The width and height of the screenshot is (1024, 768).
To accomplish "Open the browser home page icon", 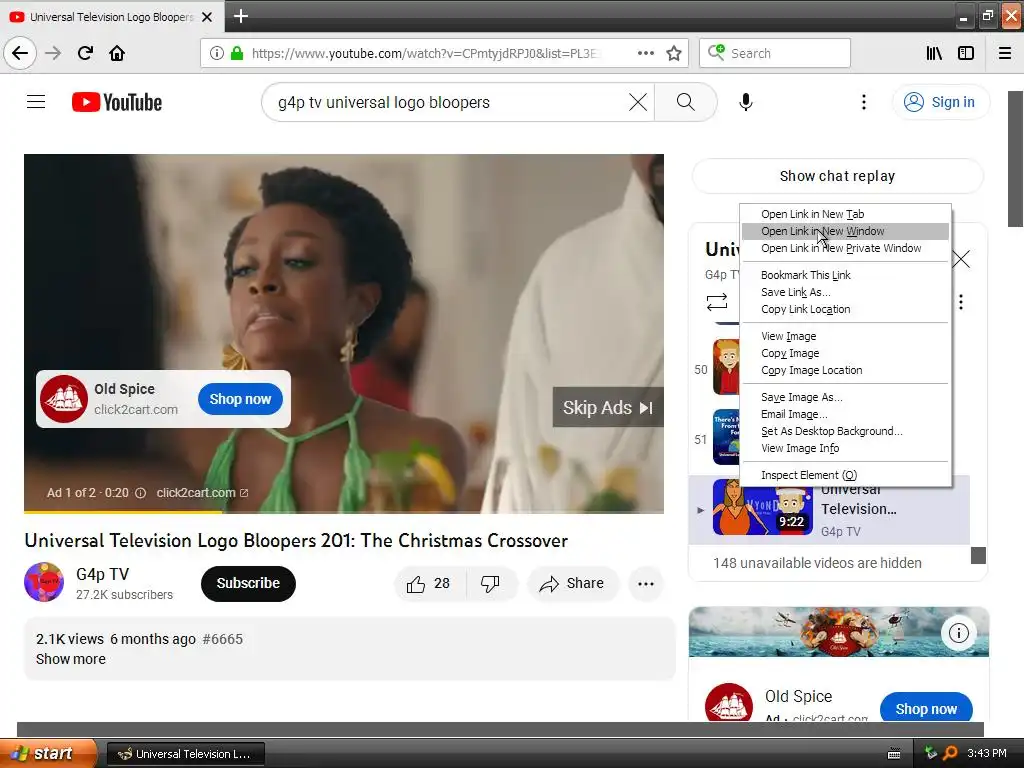I will [117, 53].
